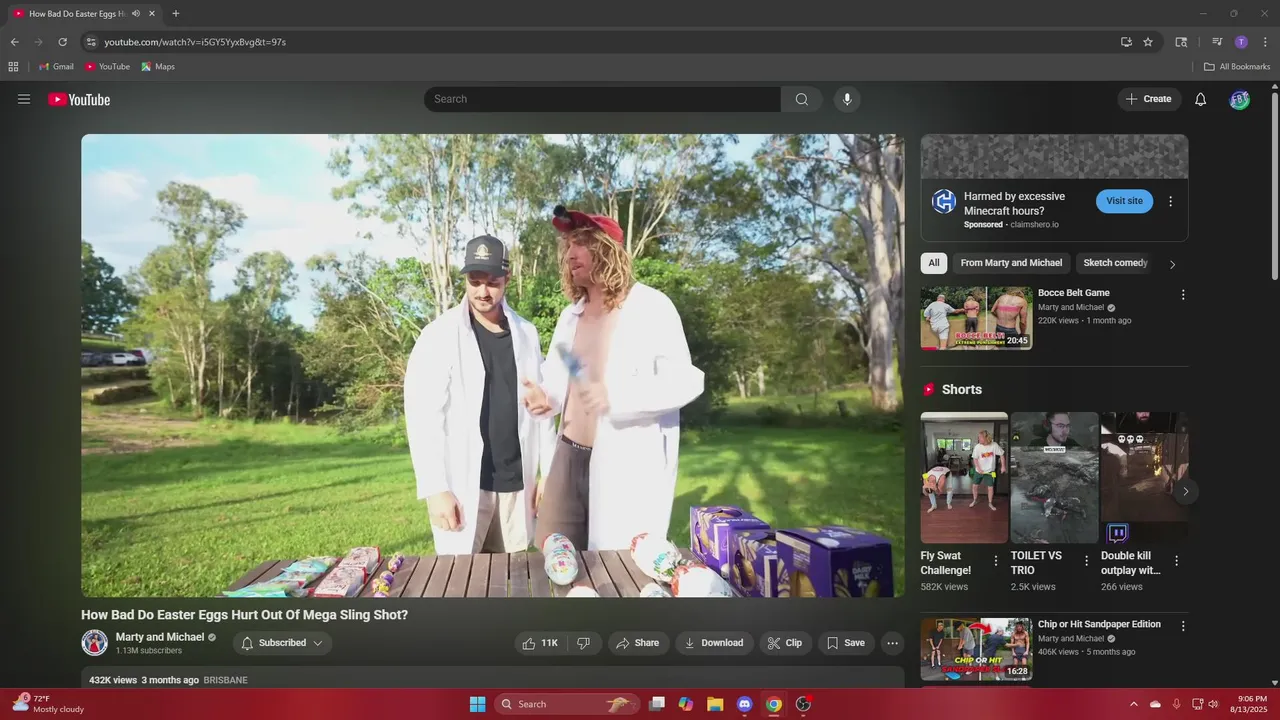Open side panel search in Chrome toolbar
The image size is (1280, 720).
pyautogui.click(x=1181, y=42)
